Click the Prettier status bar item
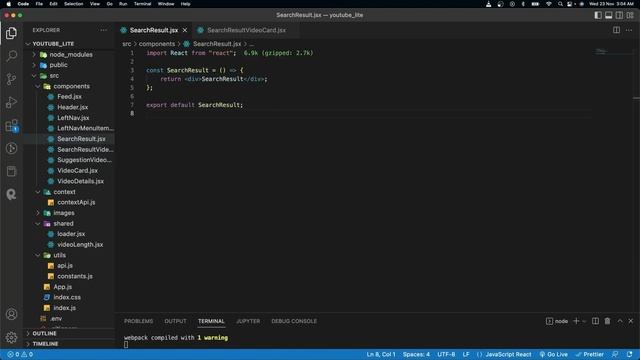 tap(589, 354)
